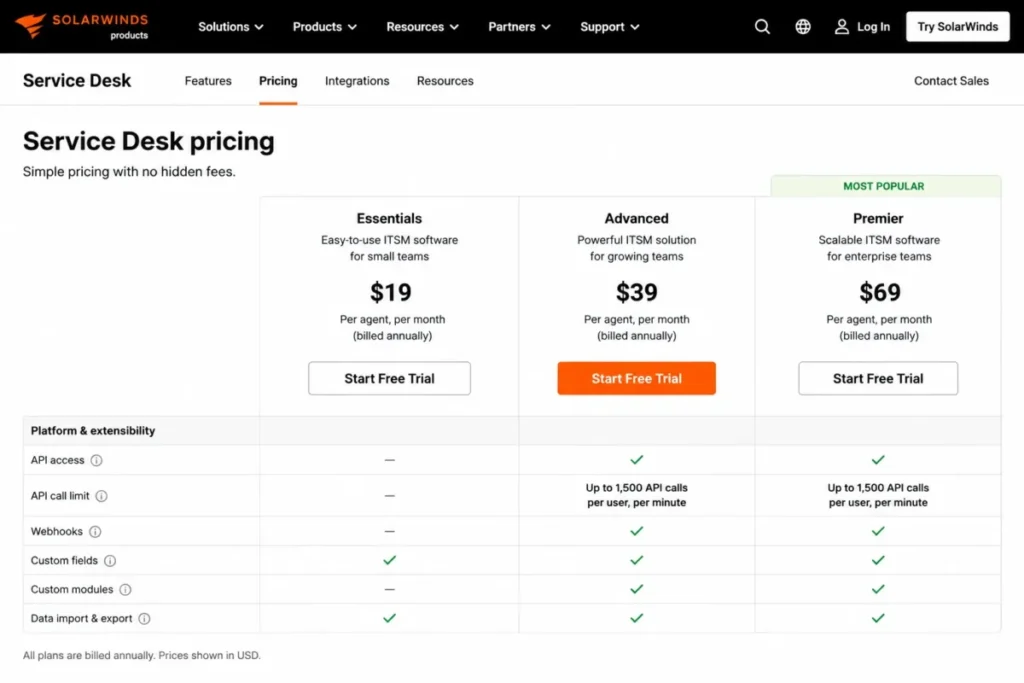The width and height of the screenshot is (1024, 683).
Task: Click Essentials checkmark for Data import & export
Action: click(x=390, y=618)
